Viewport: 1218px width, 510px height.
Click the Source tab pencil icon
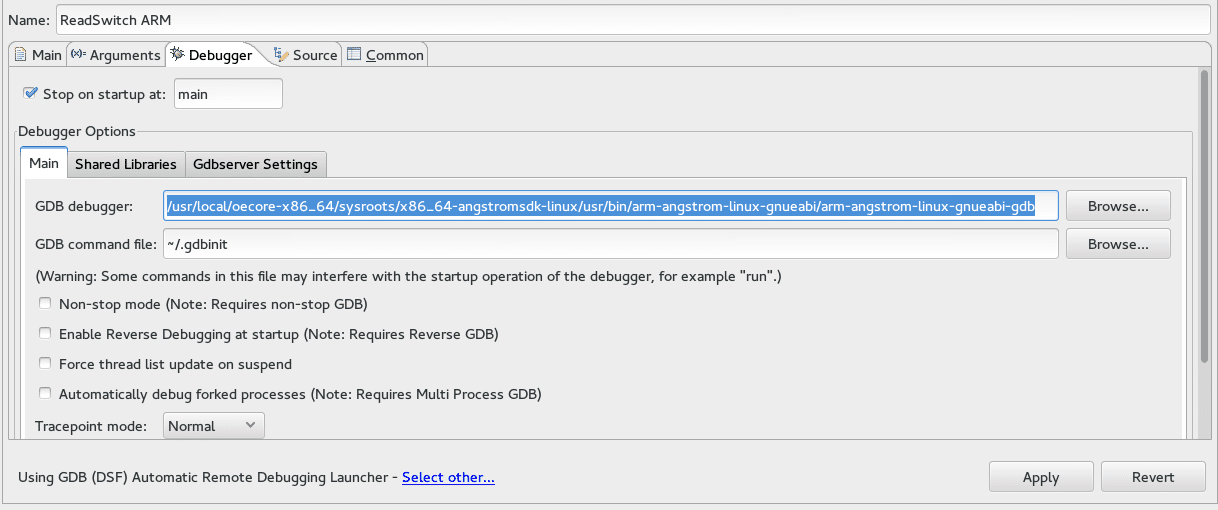pyautogui.click(x=282, y=55)
